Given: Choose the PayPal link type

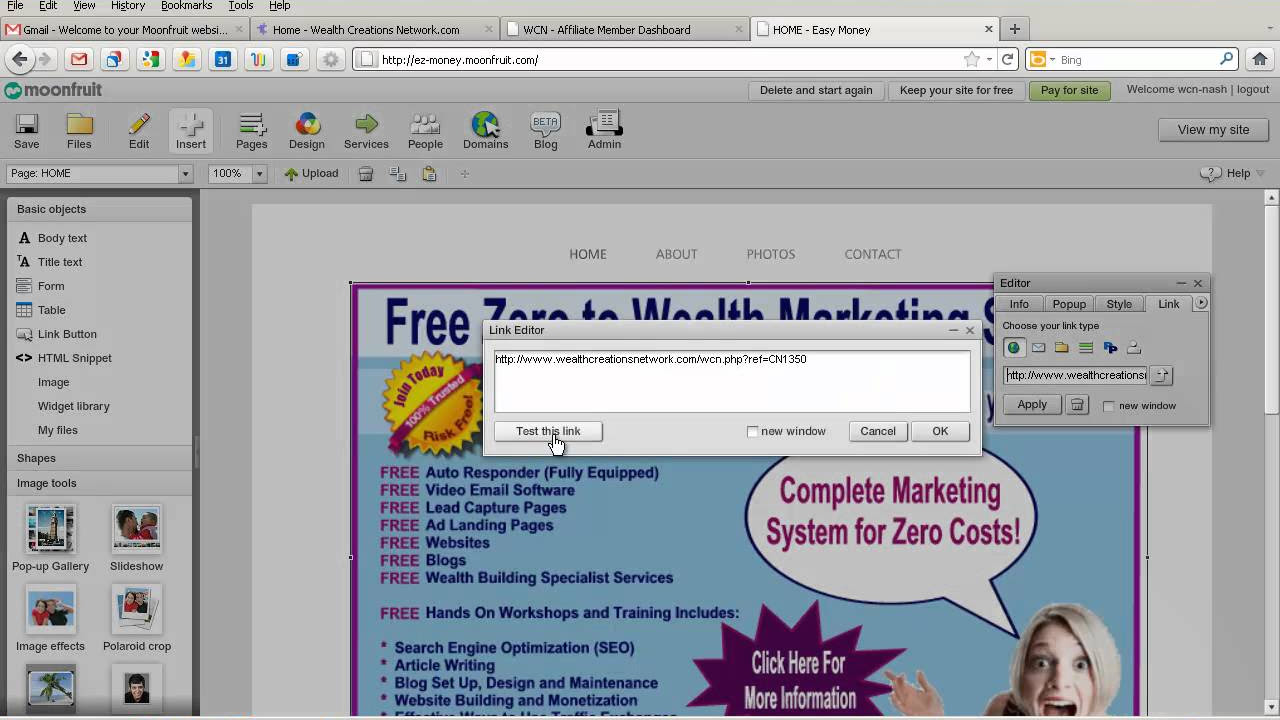Looking at the screenshot, I should point(1110,348).
